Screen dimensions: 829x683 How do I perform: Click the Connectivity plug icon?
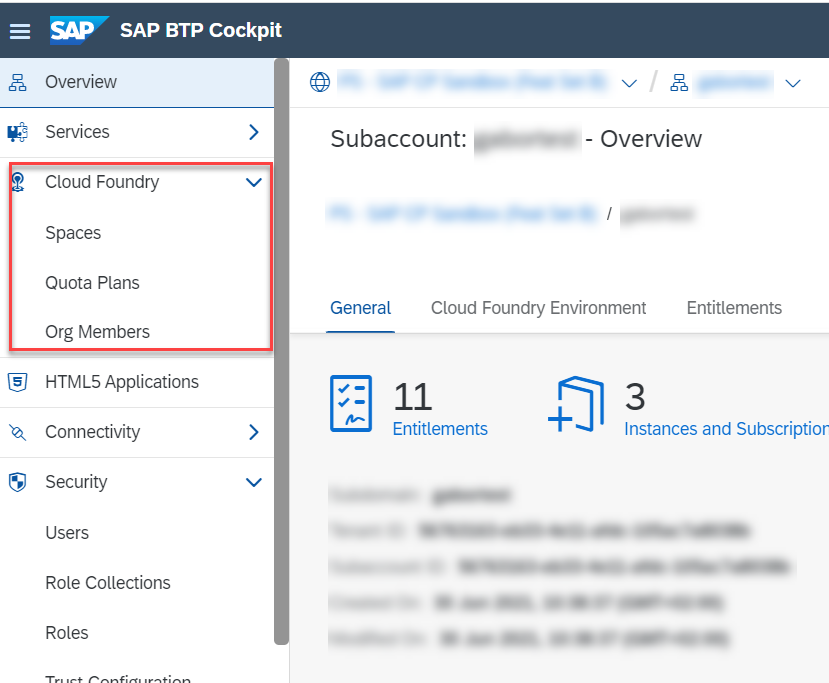(17, 432)
